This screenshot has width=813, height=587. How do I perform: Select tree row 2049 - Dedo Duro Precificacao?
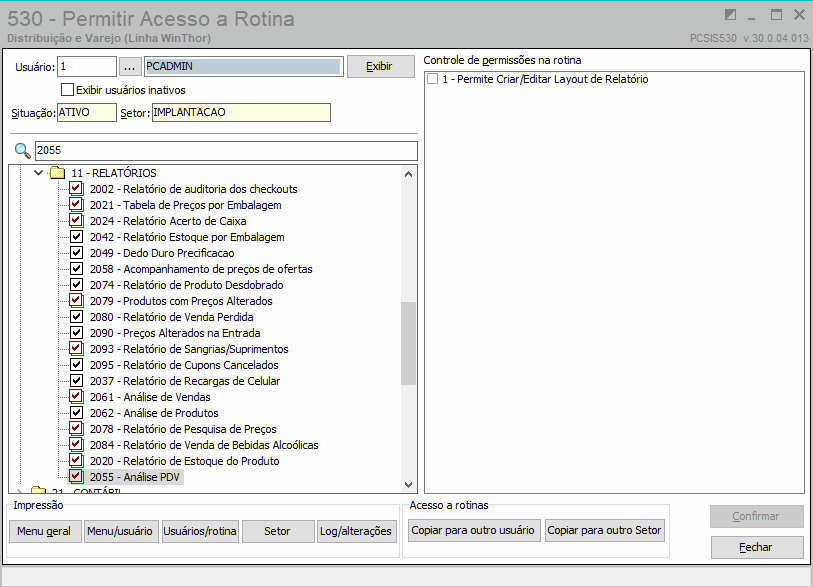(x=162, y=253)
